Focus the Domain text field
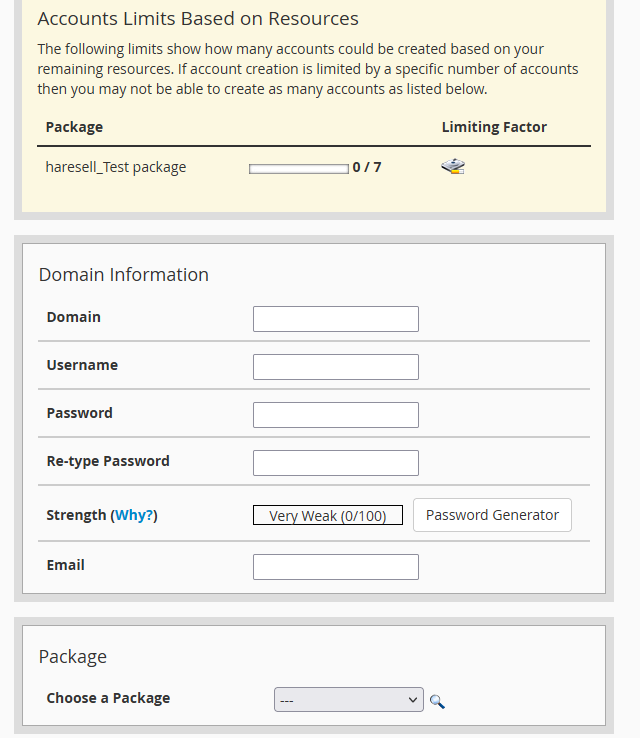Image resolution: width=640 pixels, height=738 pixels. pyautogui.click(x=335, y=319)
